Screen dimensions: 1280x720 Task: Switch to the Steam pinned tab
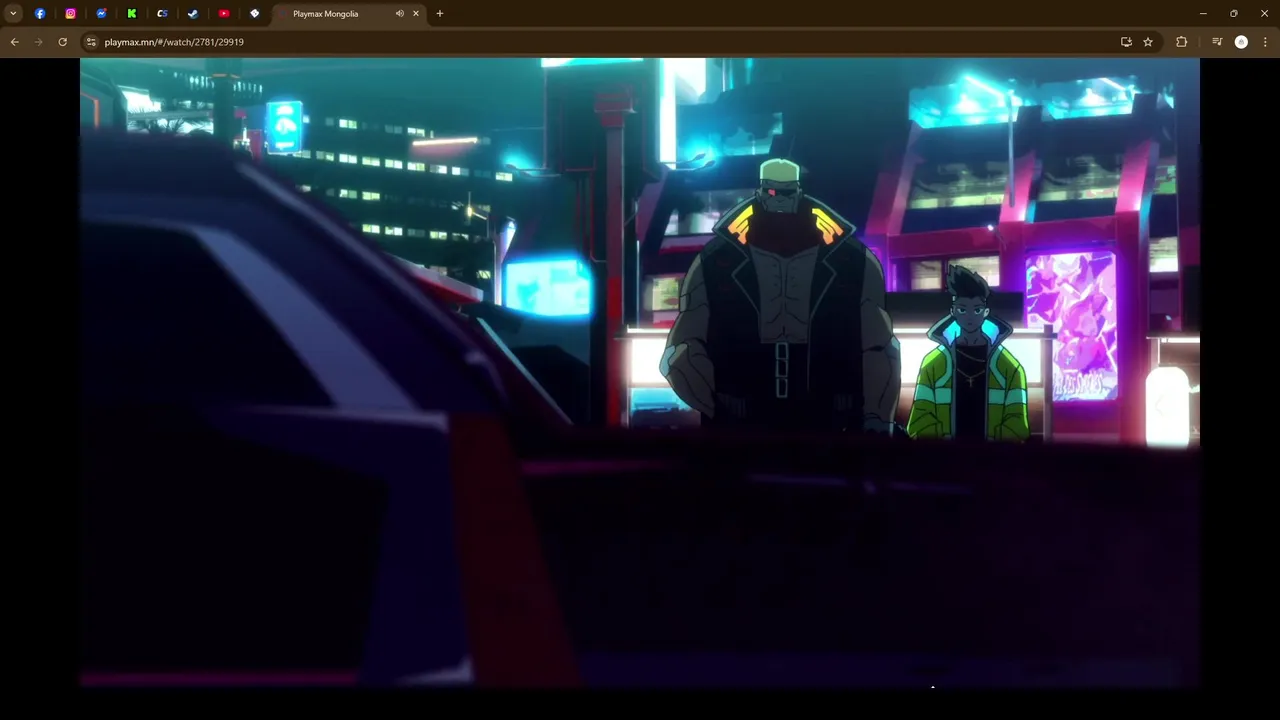(x=193, y=14)
